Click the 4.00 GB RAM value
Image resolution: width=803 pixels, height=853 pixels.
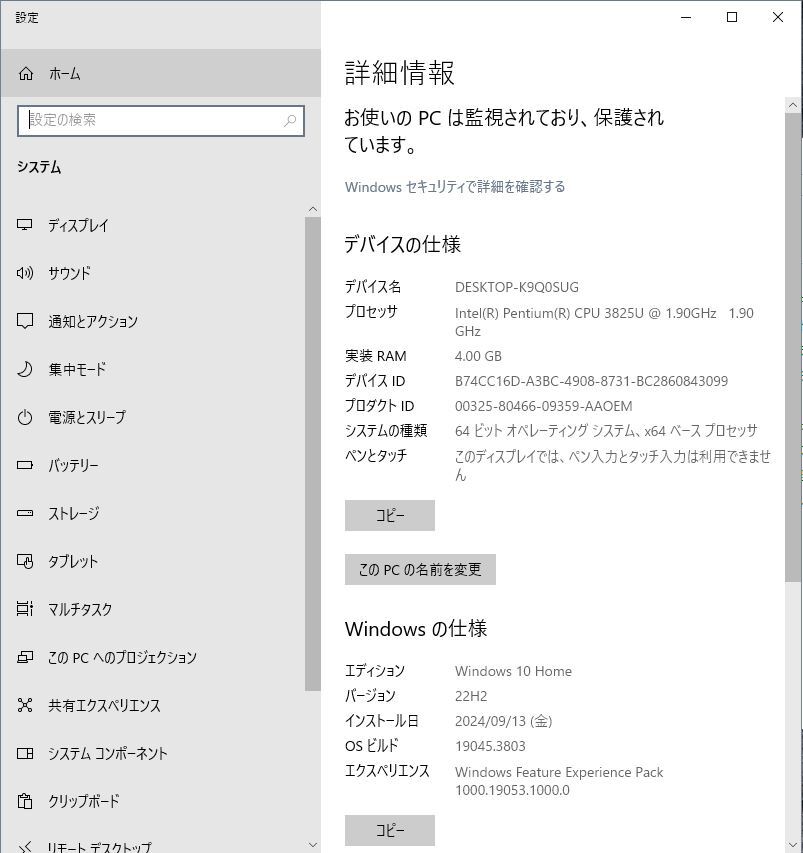click(x=478, y=356)
